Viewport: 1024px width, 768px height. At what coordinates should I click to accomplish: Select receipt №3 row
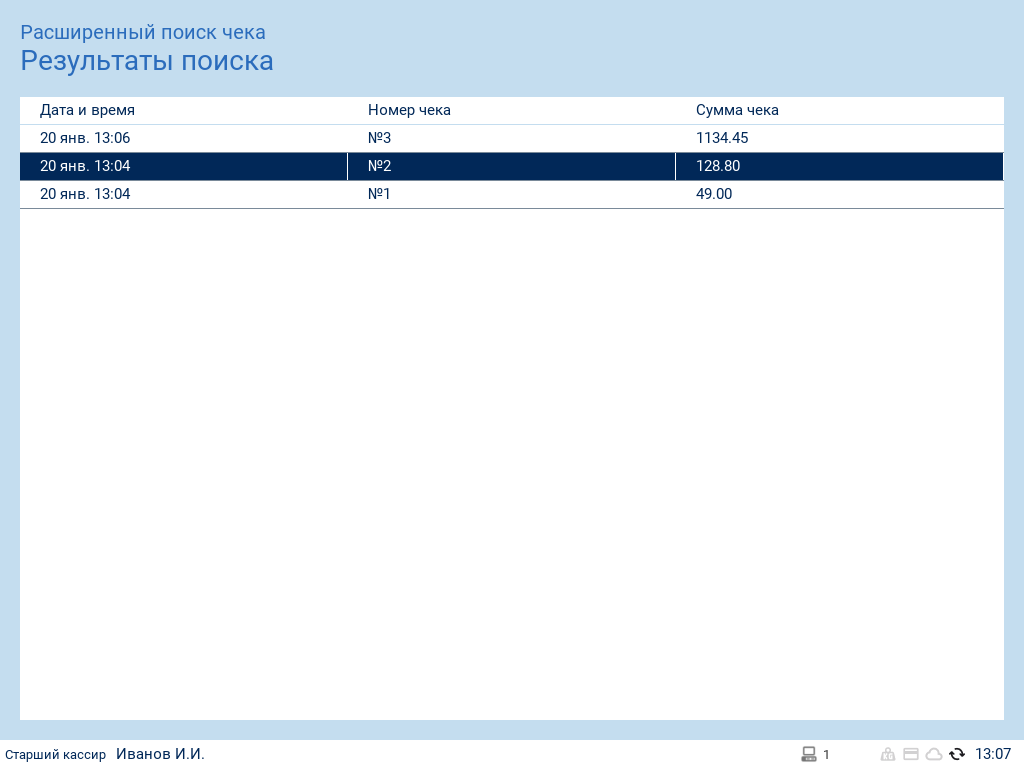pyautogui.click(x=379, y=138)
